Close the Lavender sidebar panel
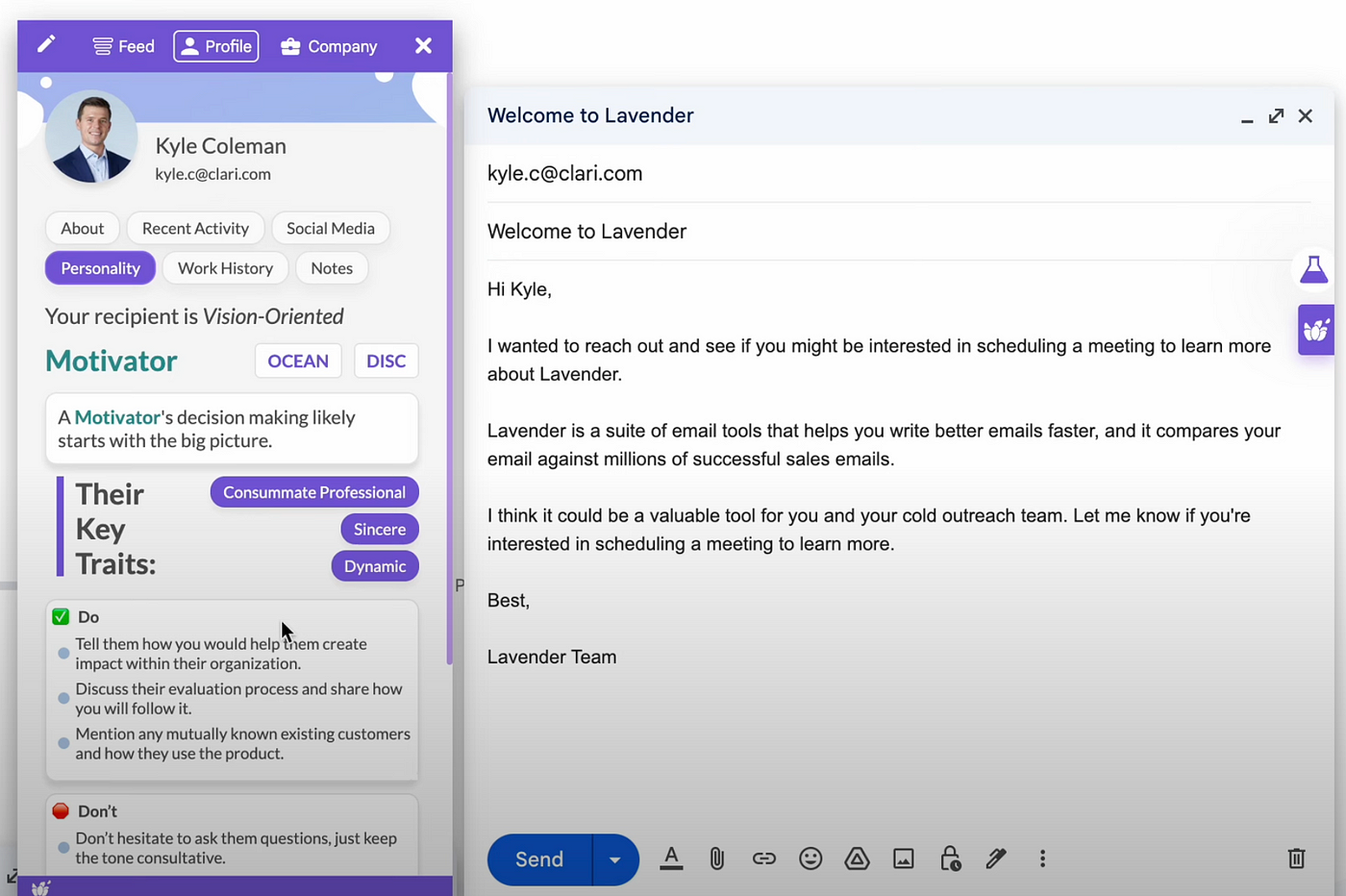 (423, 45)
